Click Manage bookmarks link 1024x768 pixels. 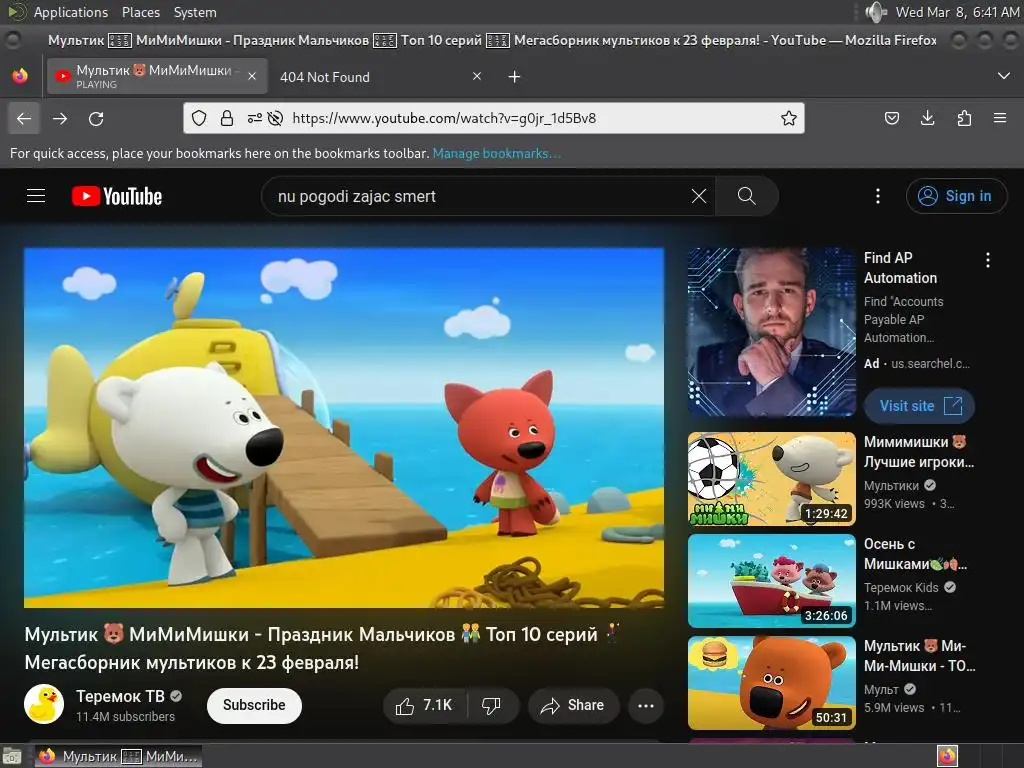pos(497,153)
